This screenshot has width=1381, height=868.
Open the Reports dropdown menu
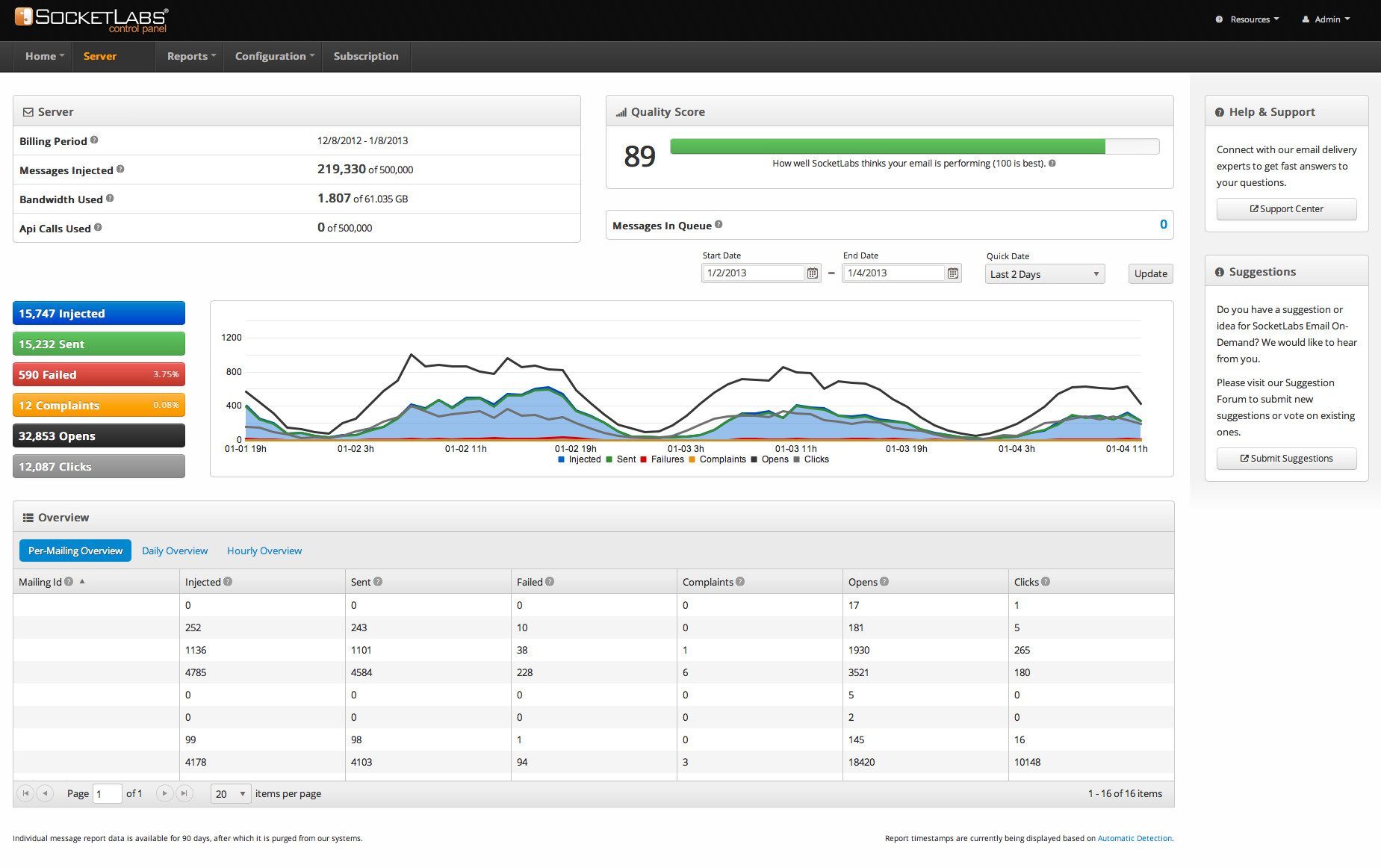pyautogui.click(x=191, y=56)
